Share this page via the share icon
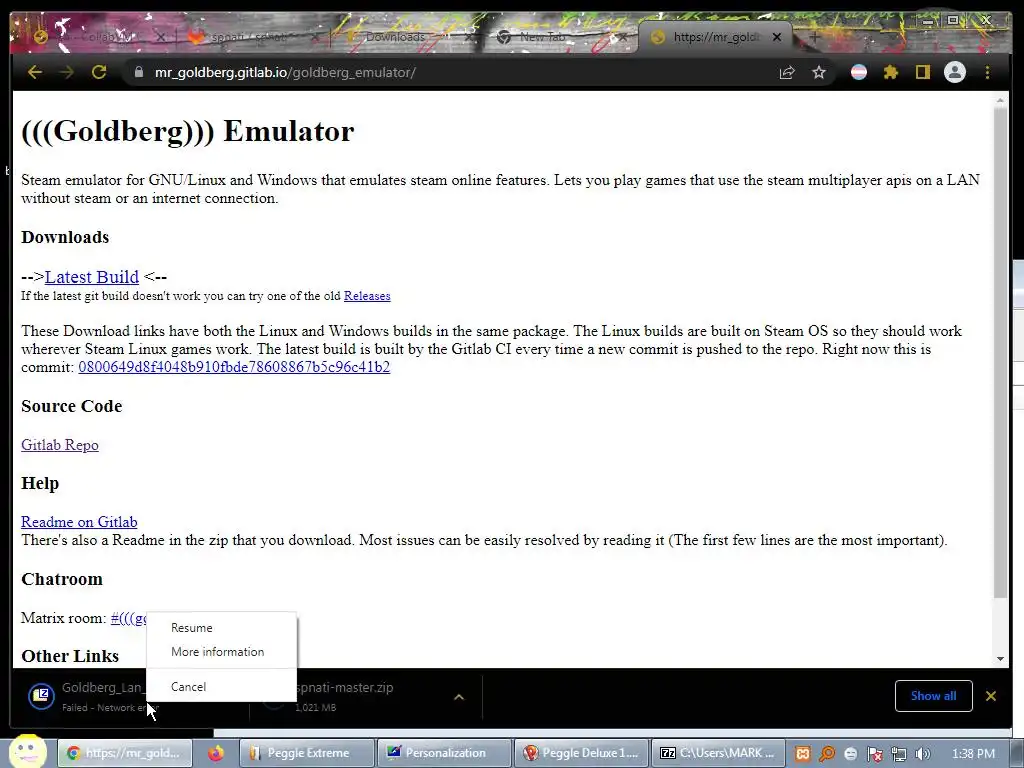This screenshot has height=768, width=1024. click(x=787, y=72)
